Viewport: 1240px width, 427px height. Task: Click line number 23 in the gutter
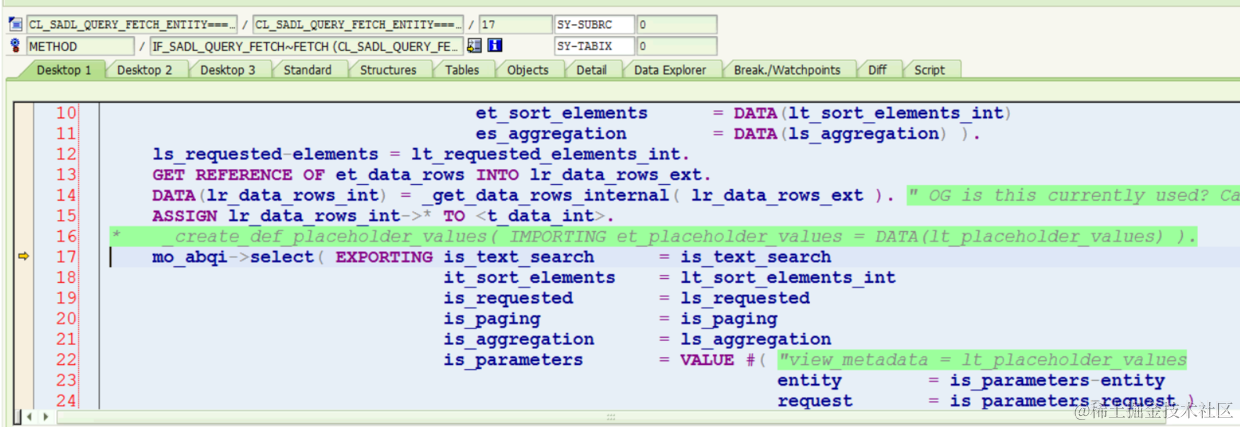(x=66, y=380)
